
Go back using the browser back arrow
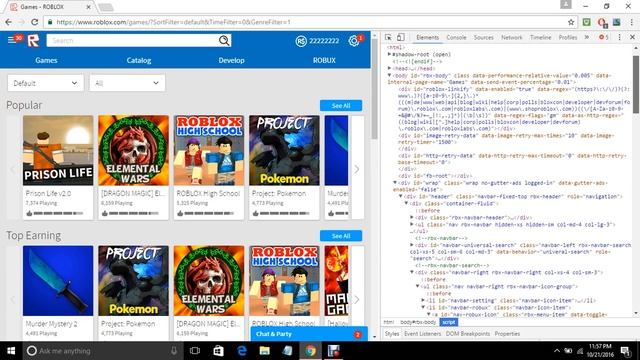(x=9, y=22)
